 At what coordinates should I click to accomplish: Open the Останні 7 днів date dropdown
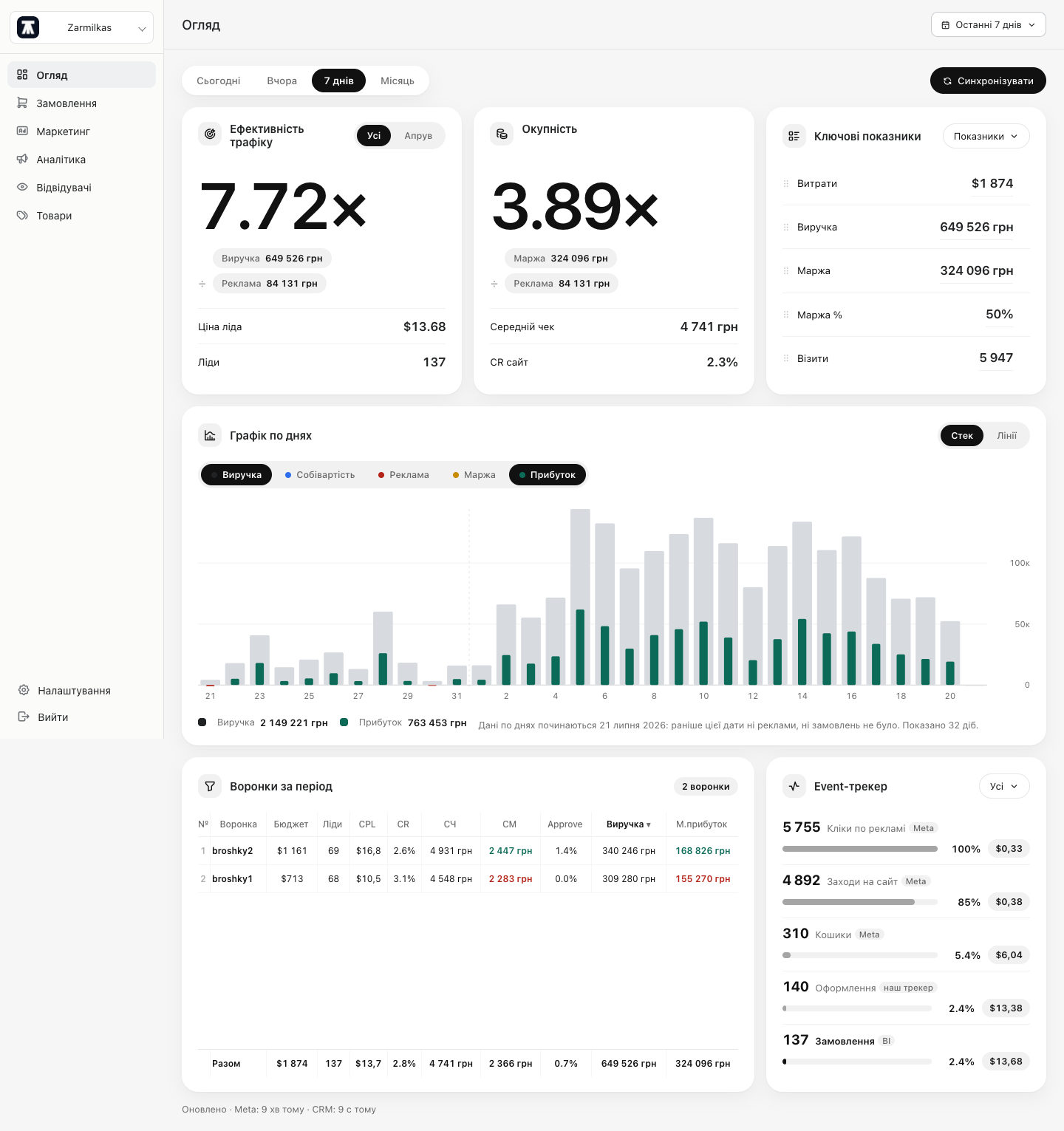(x=989, y=24)
